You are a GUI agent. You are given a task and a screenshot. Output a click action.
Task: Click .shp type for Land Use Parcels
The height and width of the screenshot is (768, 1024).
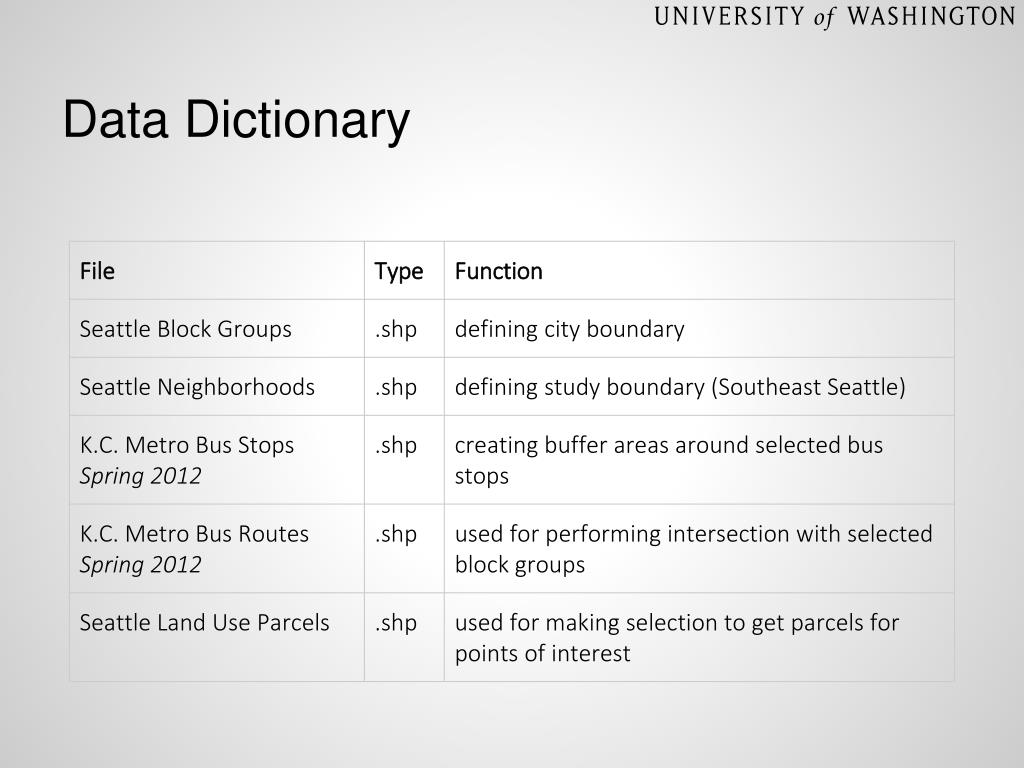(396, 623)
